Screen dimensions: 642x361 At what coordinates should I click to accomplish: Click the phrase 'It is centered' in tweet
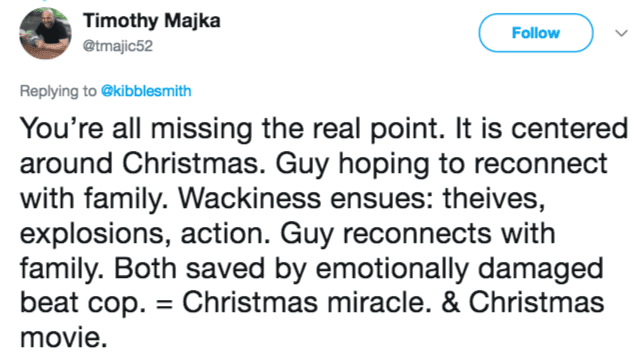pyautogui.click(x=541, y=129)
